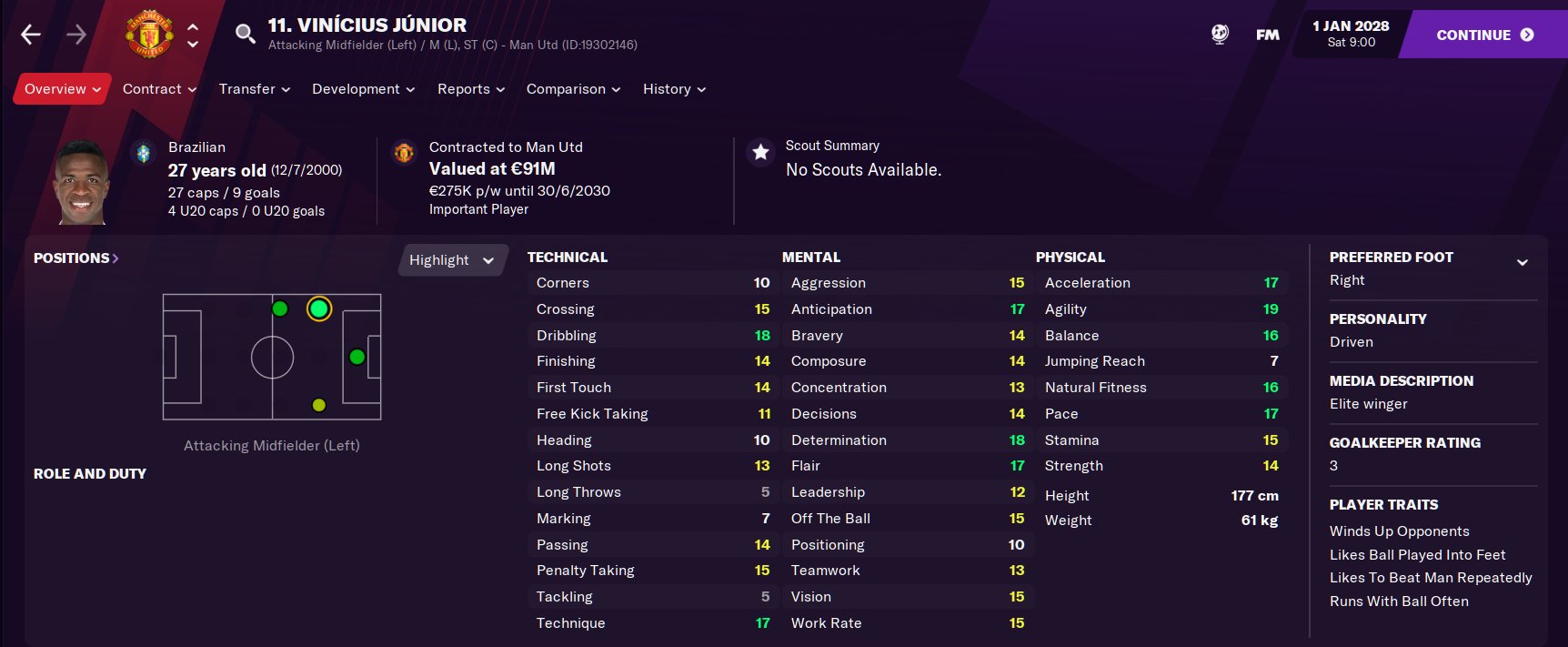The width and height of the screenshot is (1568, 647).
Task: Open the Highlight dropdown
Action: [x=452, y=260]
